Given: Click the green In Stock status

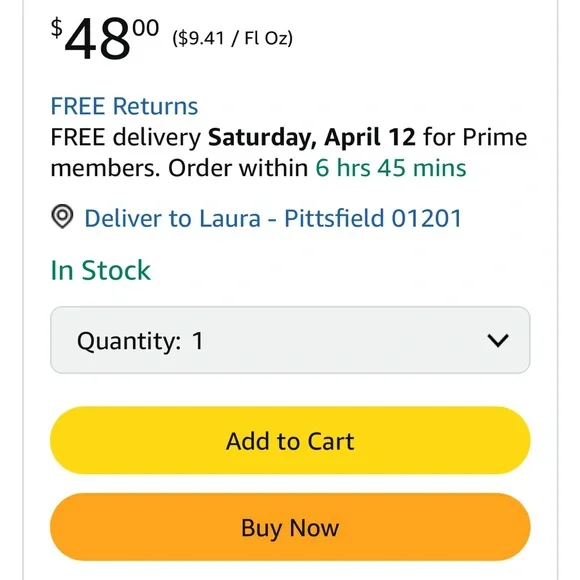Looking at the screenshot, I should [x=101, y=270].
